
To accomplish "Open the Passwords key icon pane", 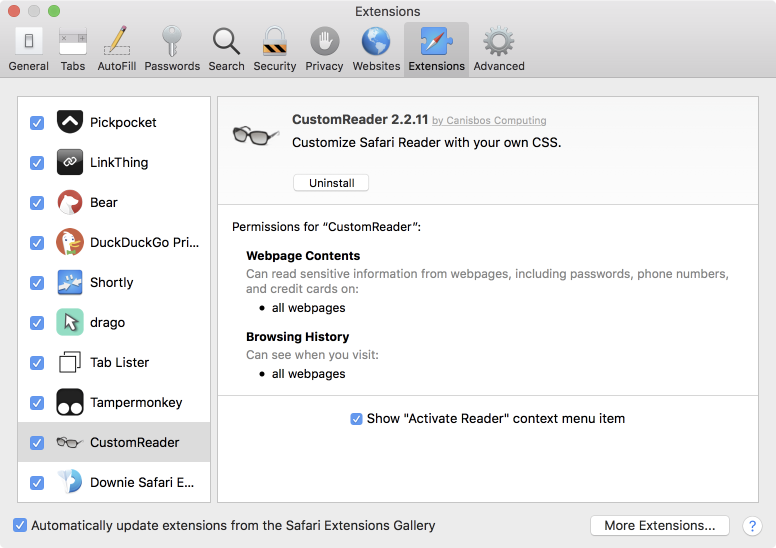I will pos(172,49).
